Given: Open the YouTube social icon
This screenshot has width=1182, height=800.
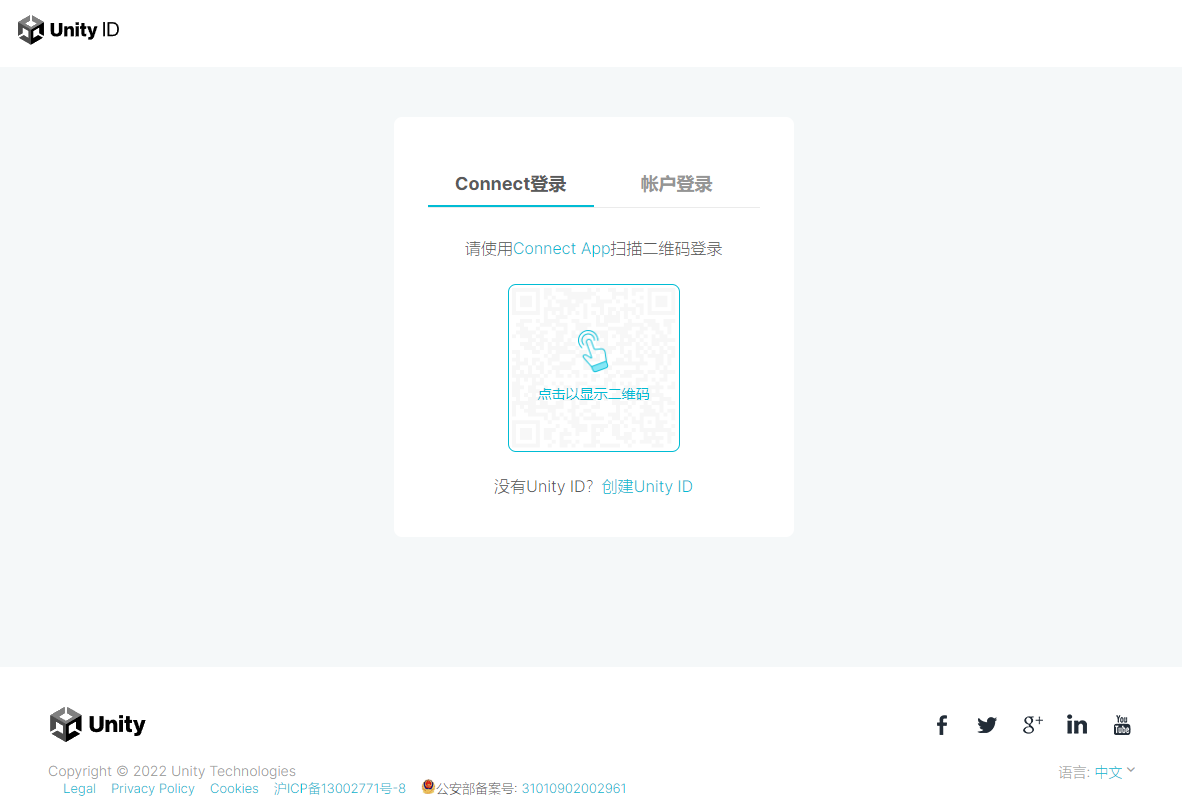Looking at the screenshot, I should [x=1122, y=725].
